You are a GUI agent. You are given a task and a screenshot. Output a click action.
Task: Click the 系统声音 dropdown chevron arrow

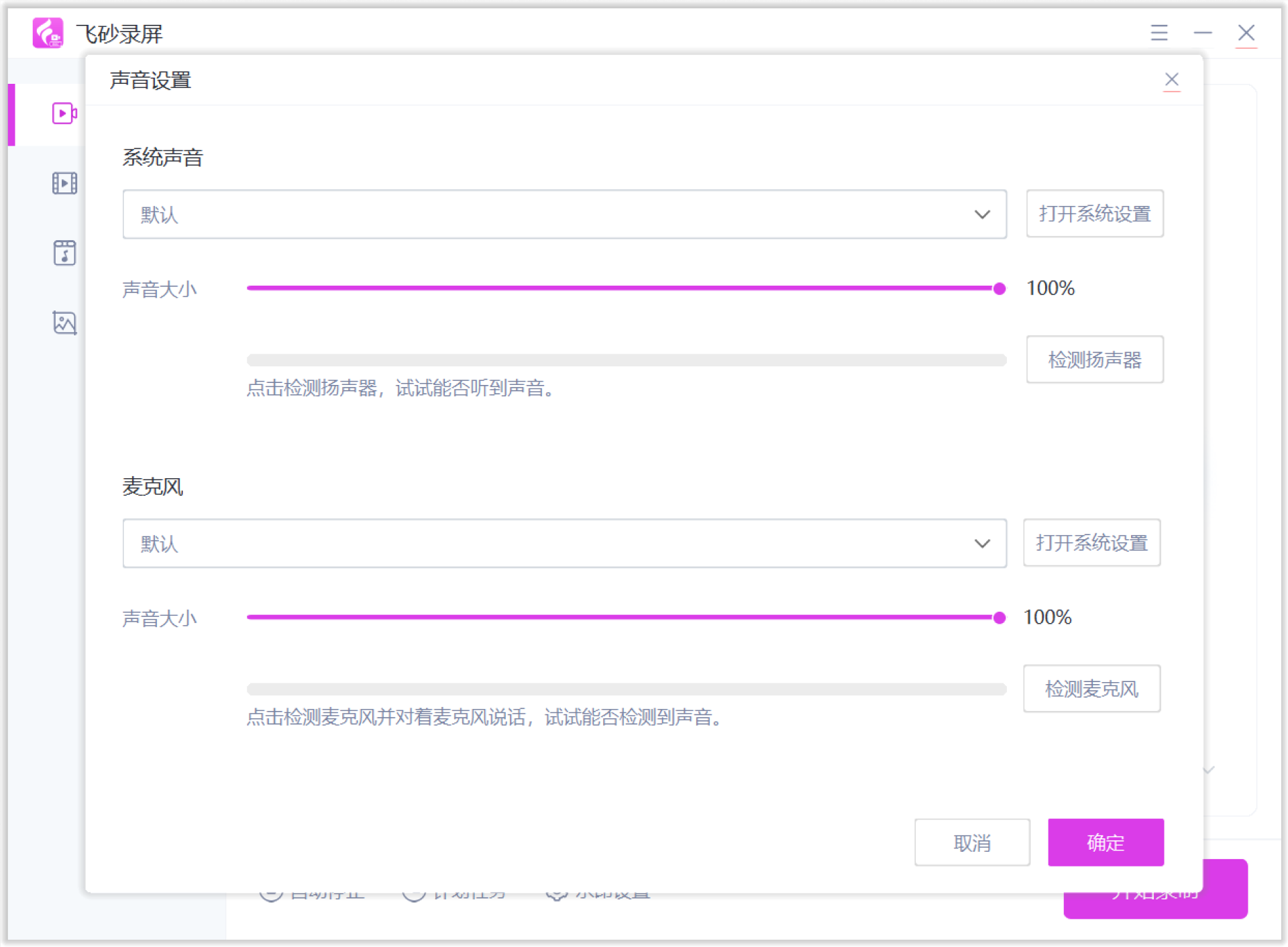click(x=982, y=215)
